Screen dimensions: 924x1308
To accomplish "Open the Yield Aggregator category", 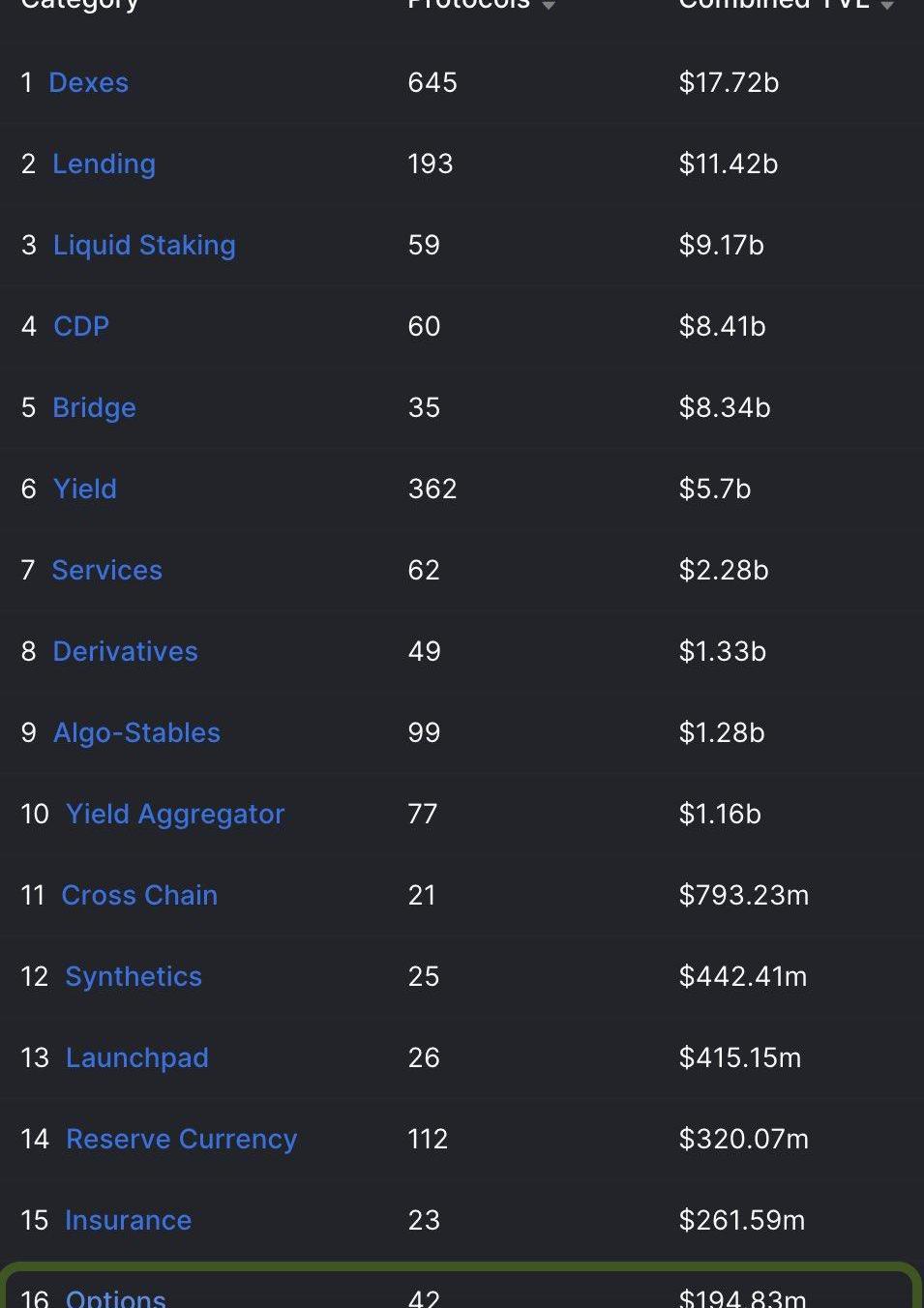I will click(x=175, y=815).
